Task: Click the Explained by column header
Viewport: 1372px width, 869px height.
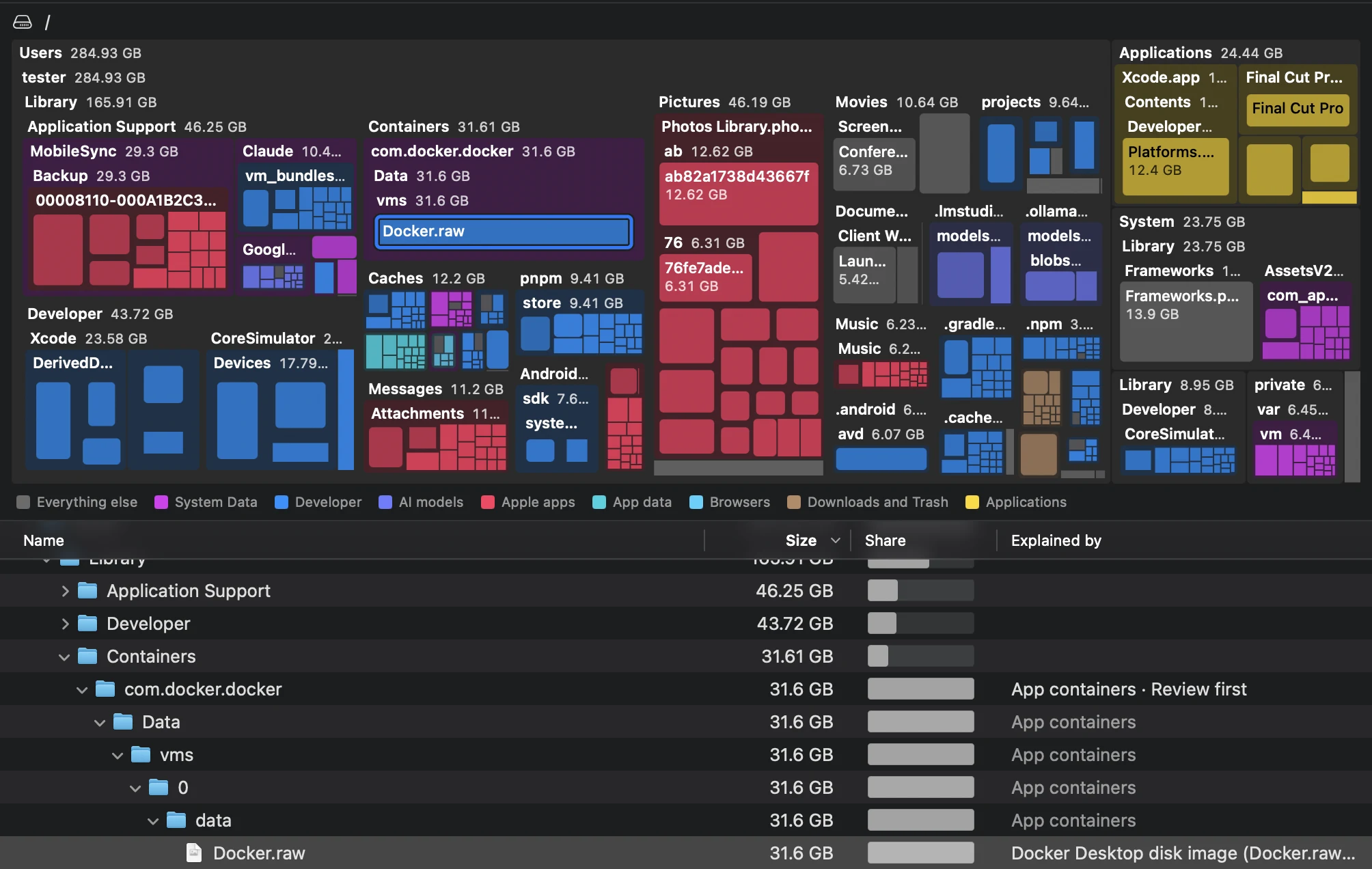Action: 1056,540
